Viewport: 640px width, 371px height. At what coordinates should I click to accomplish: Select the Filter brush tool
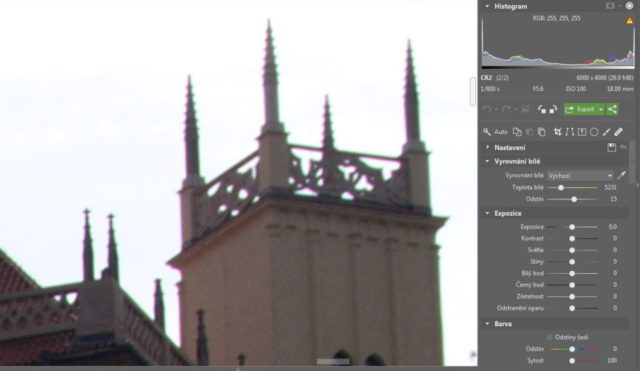pos(607,132)
